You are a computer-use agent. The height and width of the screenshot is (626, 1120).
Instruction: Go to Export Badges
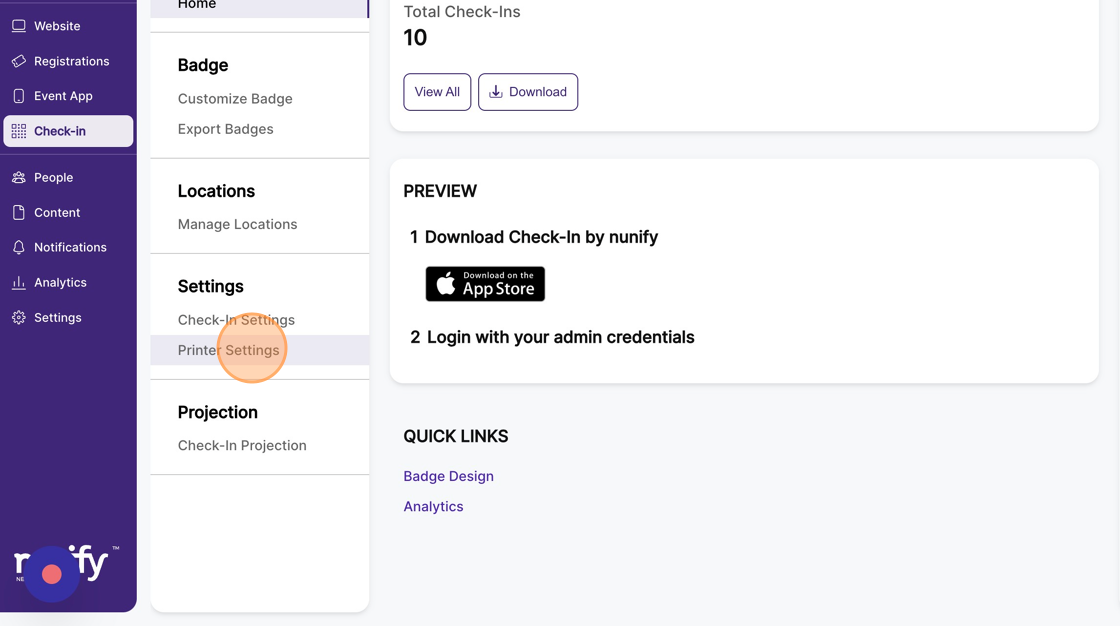click(x=225, y=129)
